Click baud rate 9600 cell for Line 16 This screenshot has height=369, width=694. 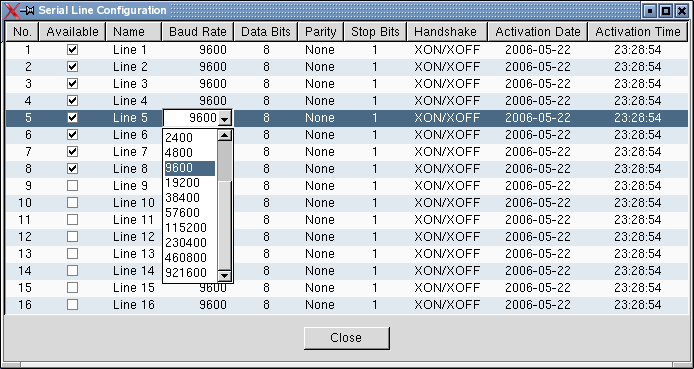pyautogui.click(x=198, y=304)
